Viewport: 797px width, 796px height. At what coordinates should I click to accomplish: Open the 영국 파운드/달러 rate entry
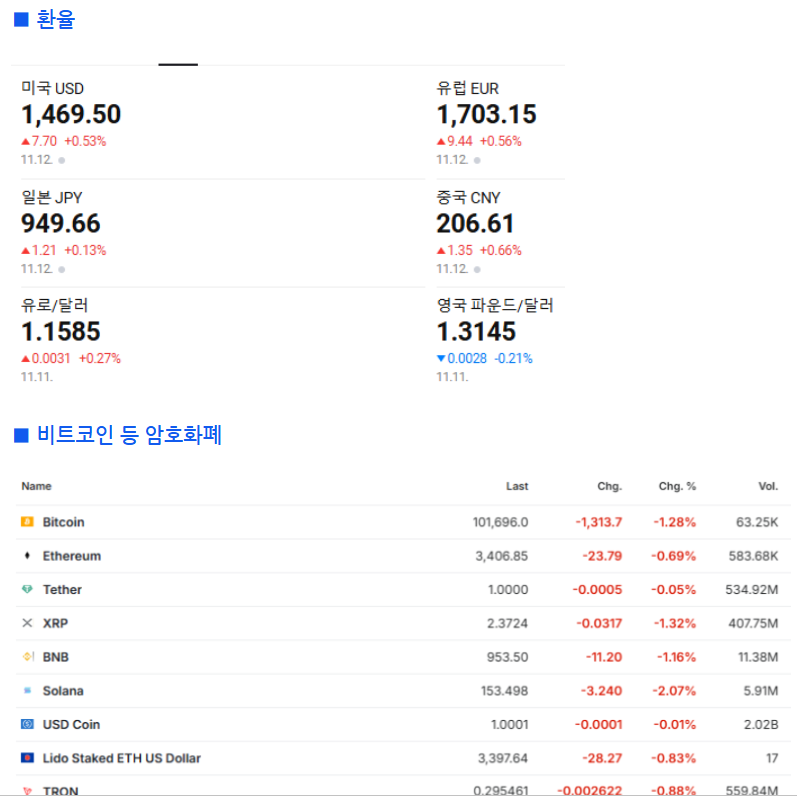(x=494, y=306)
